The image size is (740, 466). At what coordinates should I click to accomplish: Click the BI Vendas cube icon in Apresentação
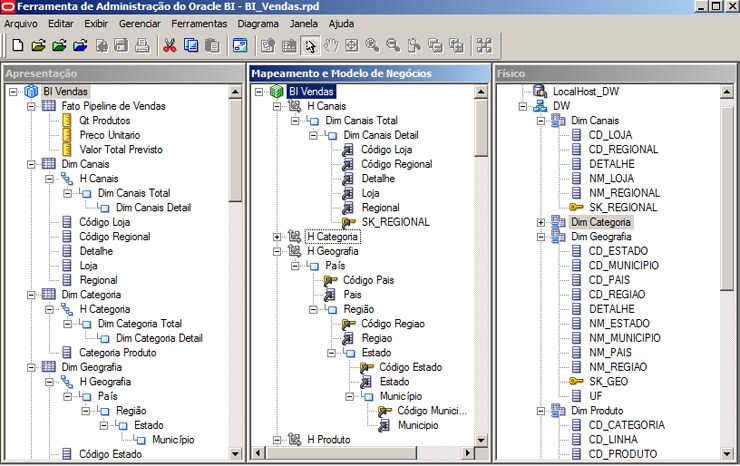click(x=31, y=91)
